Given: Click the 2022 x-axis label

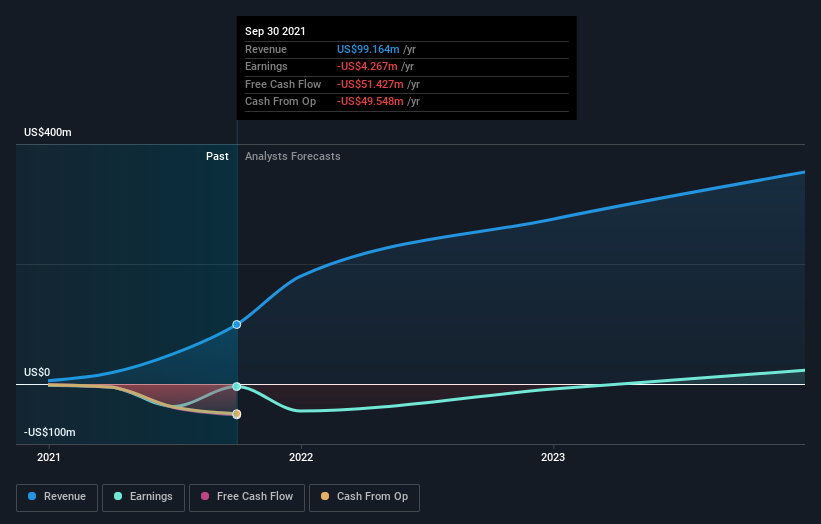Looking at the screenshot, I should click(301, 458).
